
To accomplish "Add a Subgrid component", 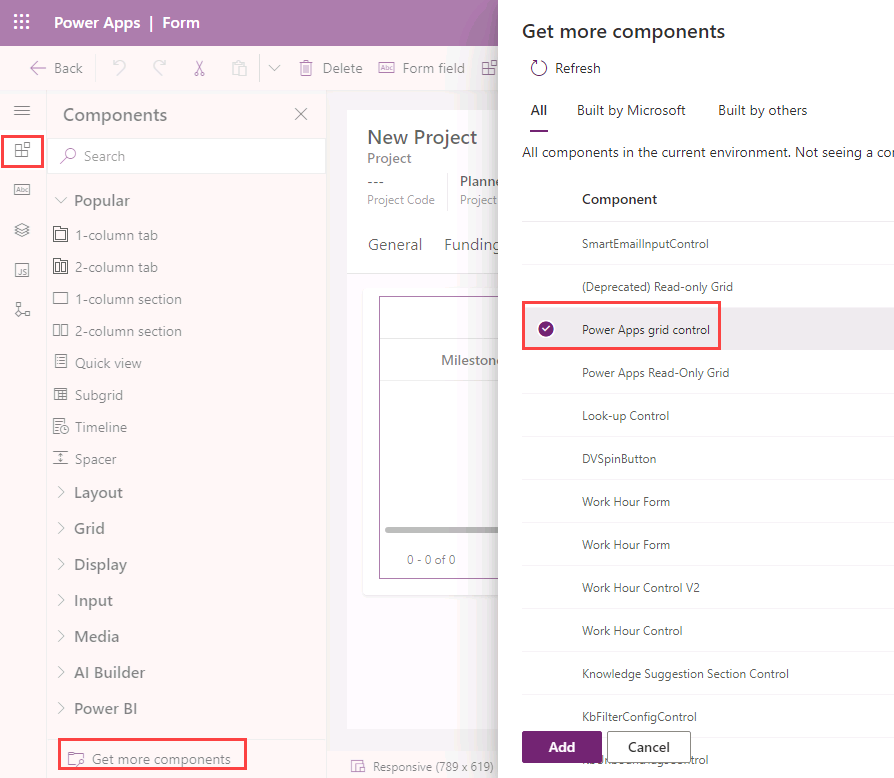I will [88, 394].
